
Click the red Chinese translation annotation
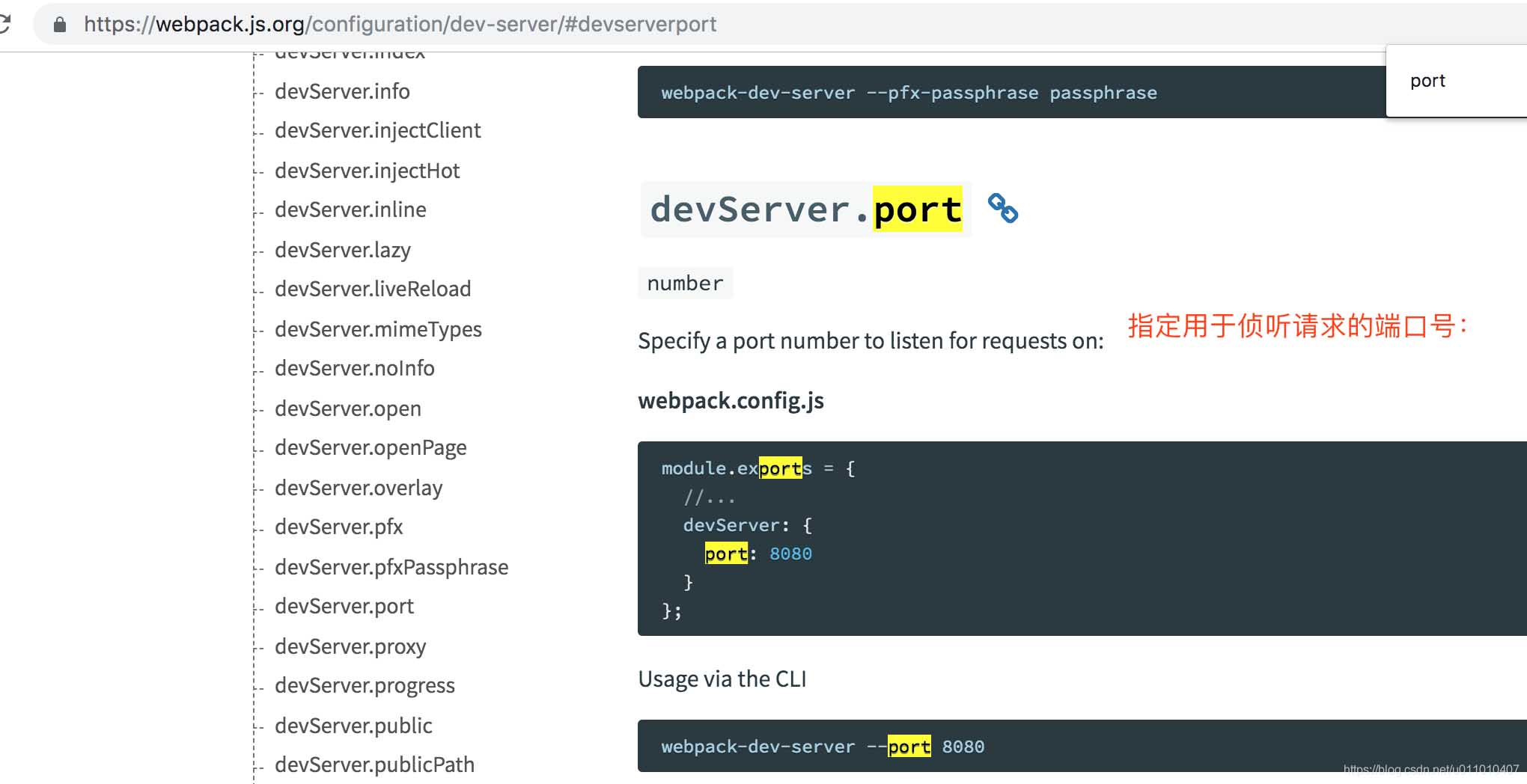pos(1298,326)
